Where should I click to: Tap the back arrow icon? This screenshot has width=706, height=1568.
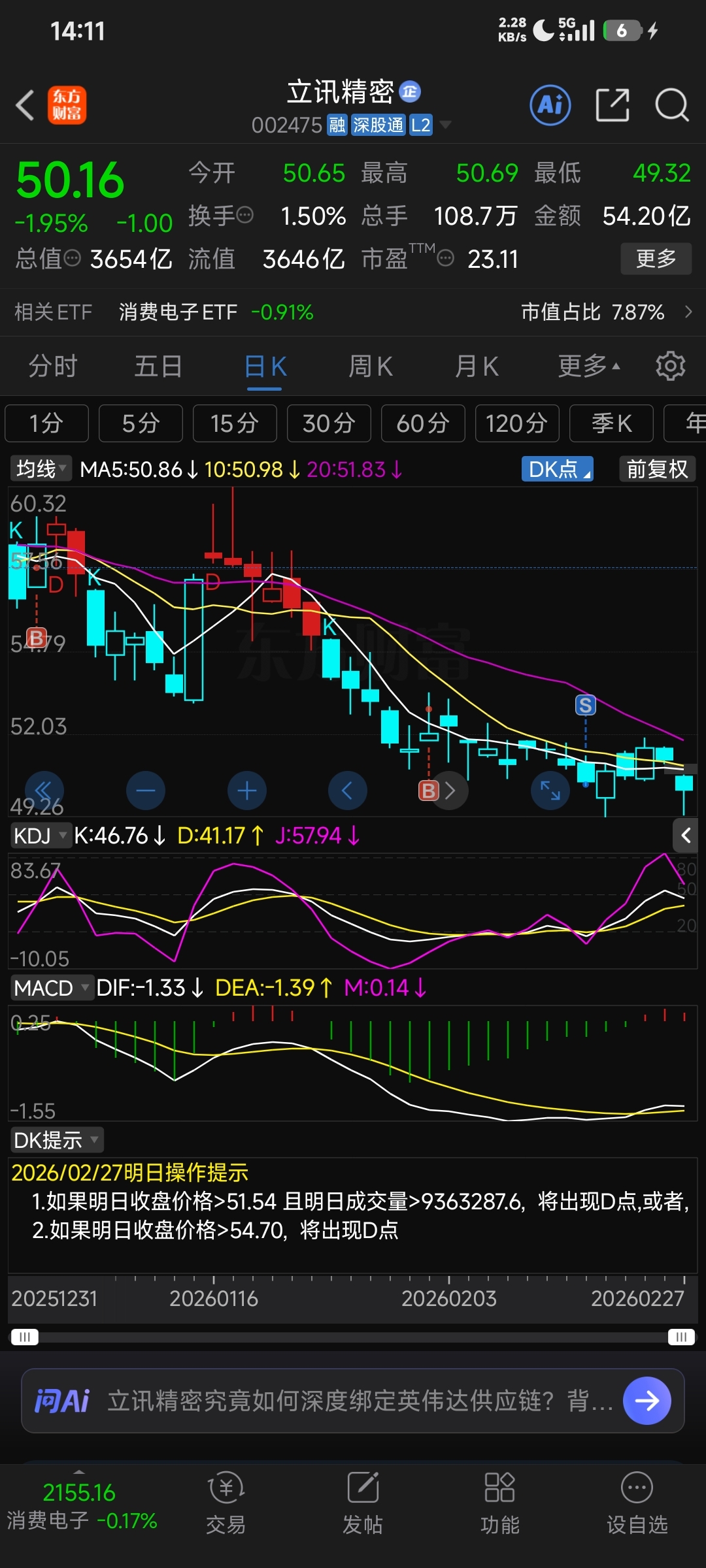[x=25, y=105]
